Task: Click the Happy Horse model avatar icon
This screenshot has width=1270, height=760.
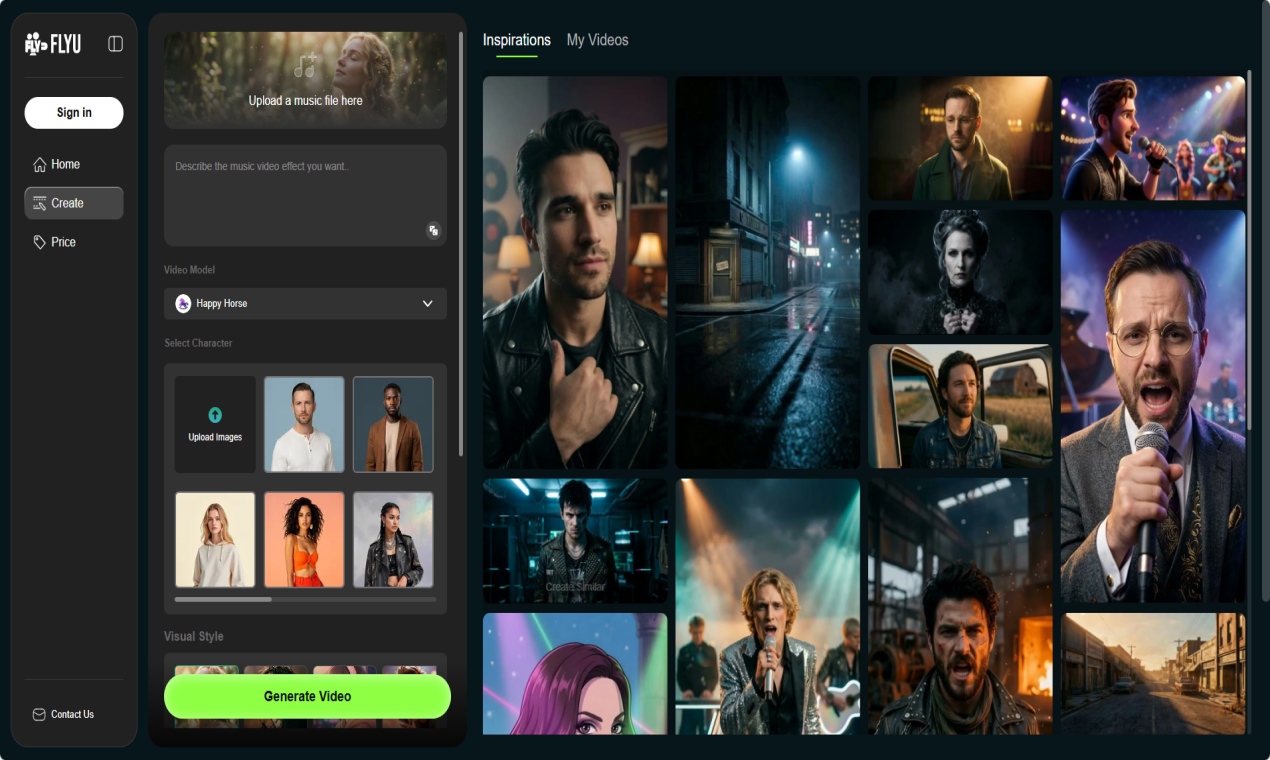Action: coord(183,303)
